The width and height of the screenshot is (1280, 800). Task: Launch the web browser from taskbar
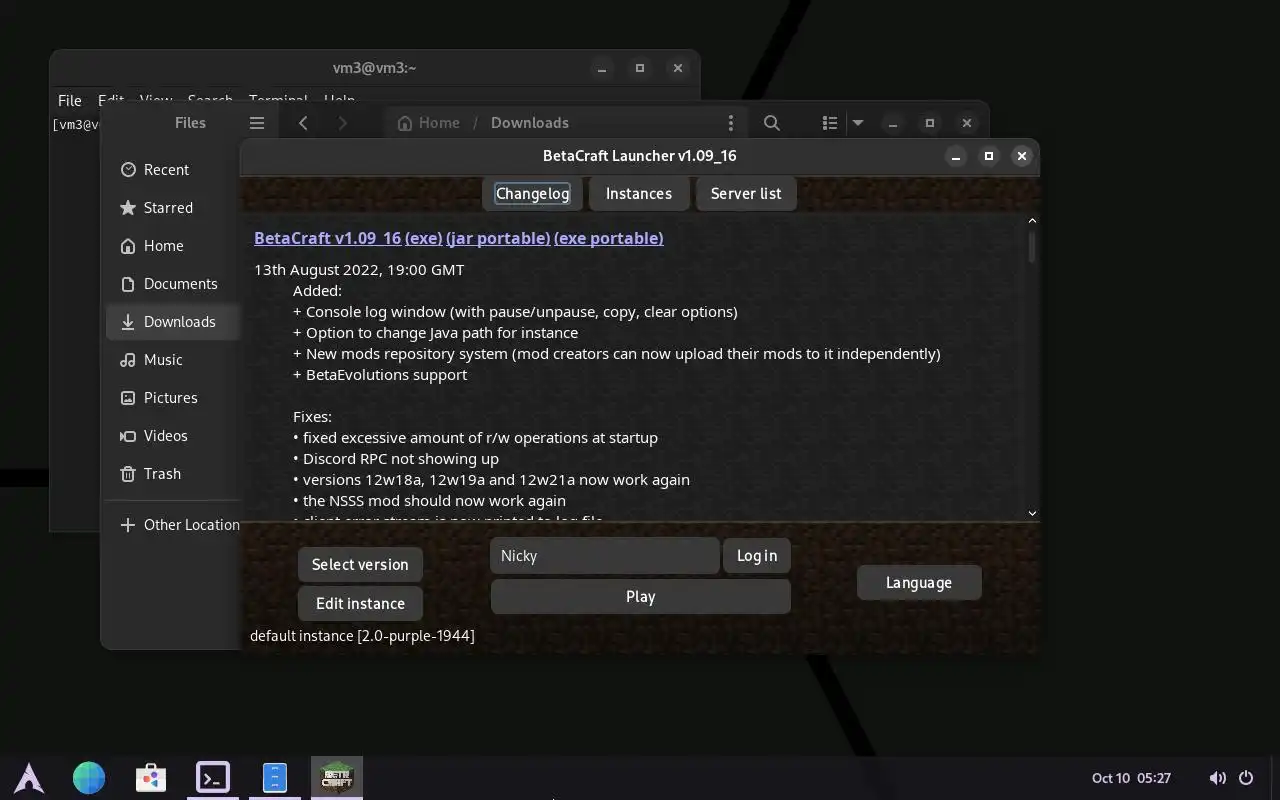point(89,777)
